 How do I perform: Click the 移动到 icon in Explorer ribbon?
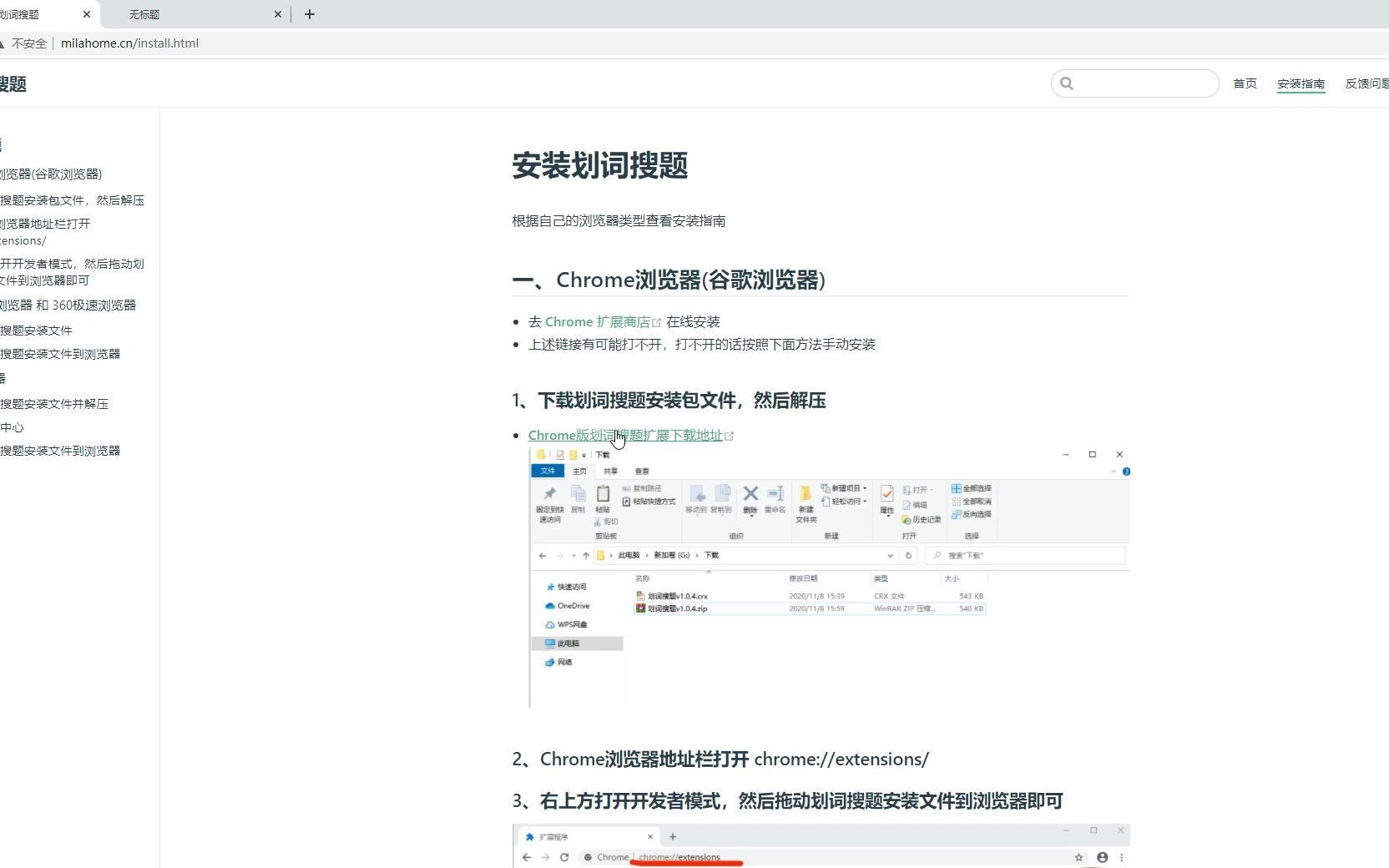click(x=696, y=493)
